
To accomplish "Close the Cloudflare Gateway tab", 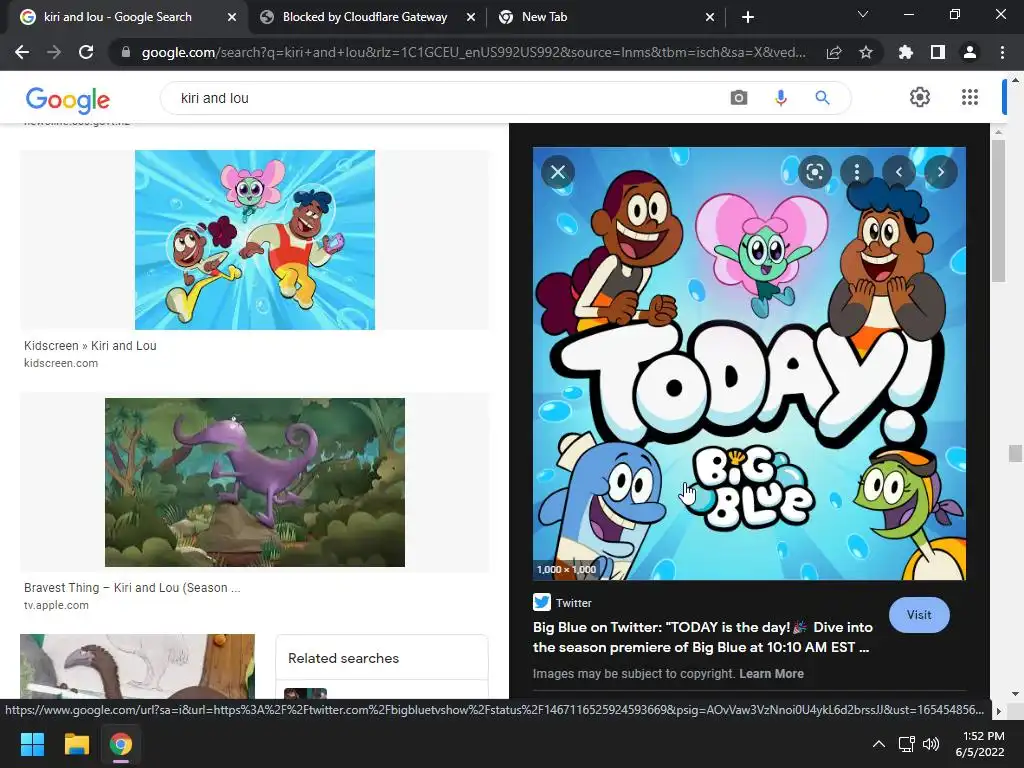I will [x=471, y=18].
